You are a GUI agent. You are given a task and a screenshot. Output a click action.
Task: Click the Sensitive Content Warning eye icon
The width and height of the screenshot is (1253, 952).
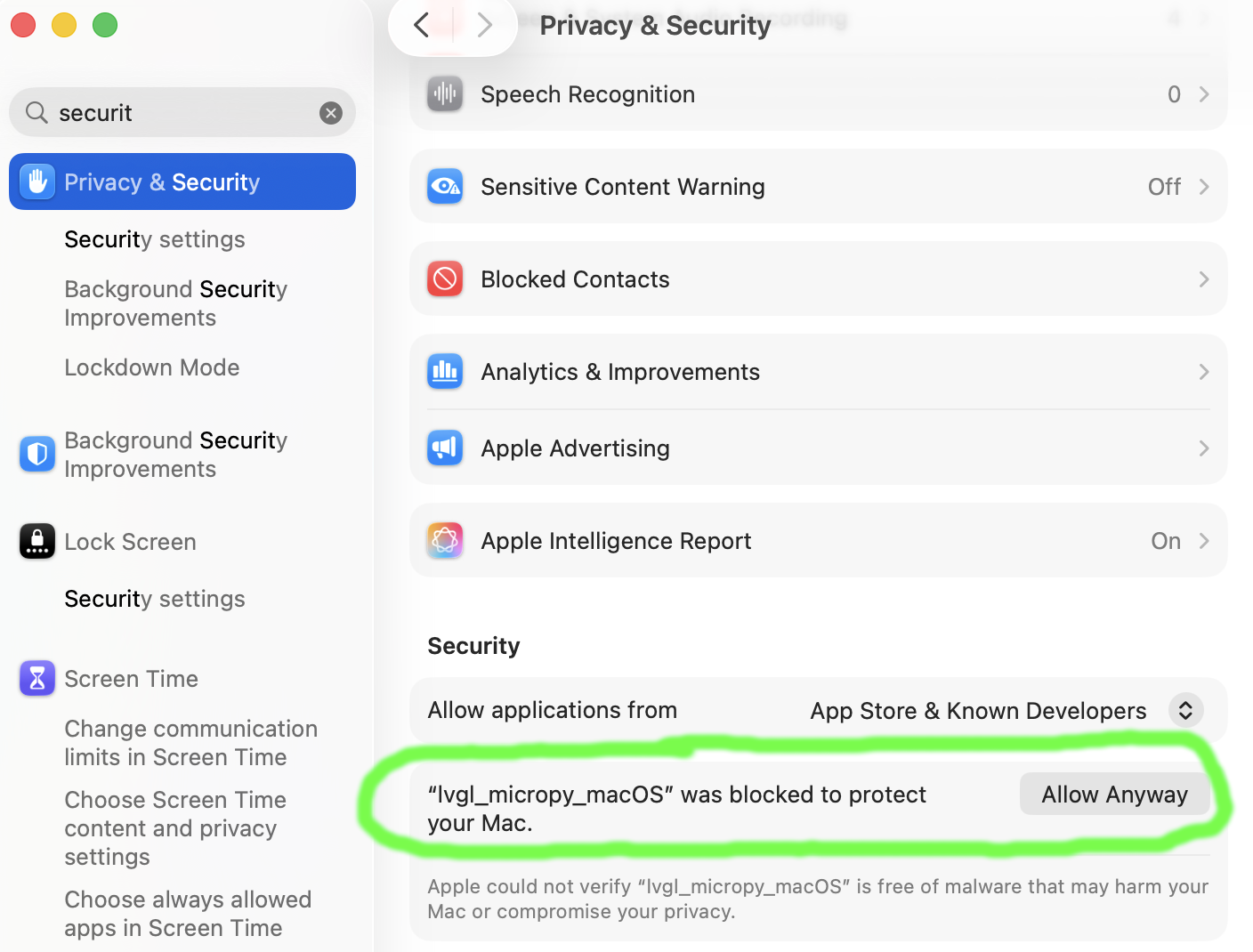coord(445,187)
